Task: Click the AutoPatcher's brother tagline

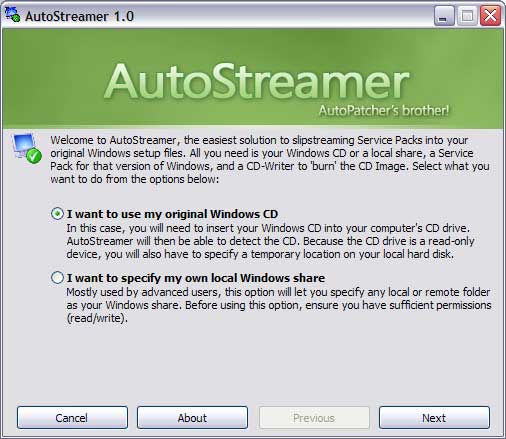Action: (x=384, y=110)
